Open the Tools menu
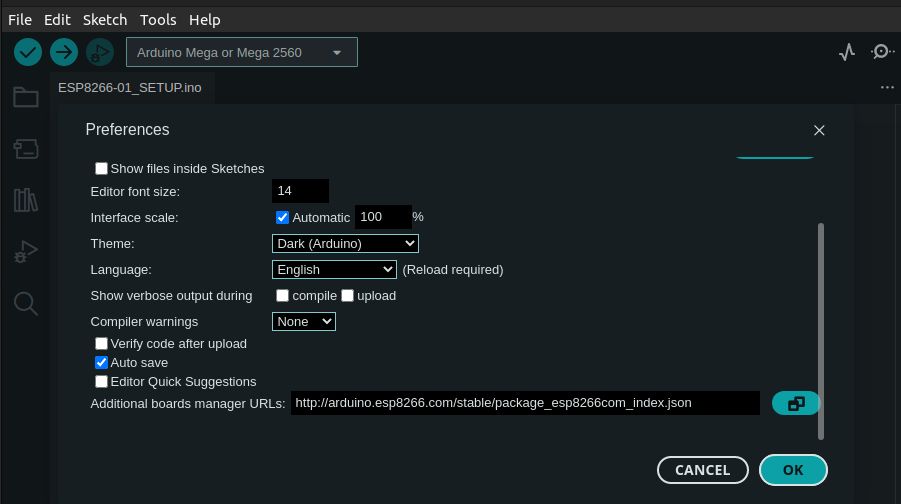This screenshot has height=504, width=901. 158,20
